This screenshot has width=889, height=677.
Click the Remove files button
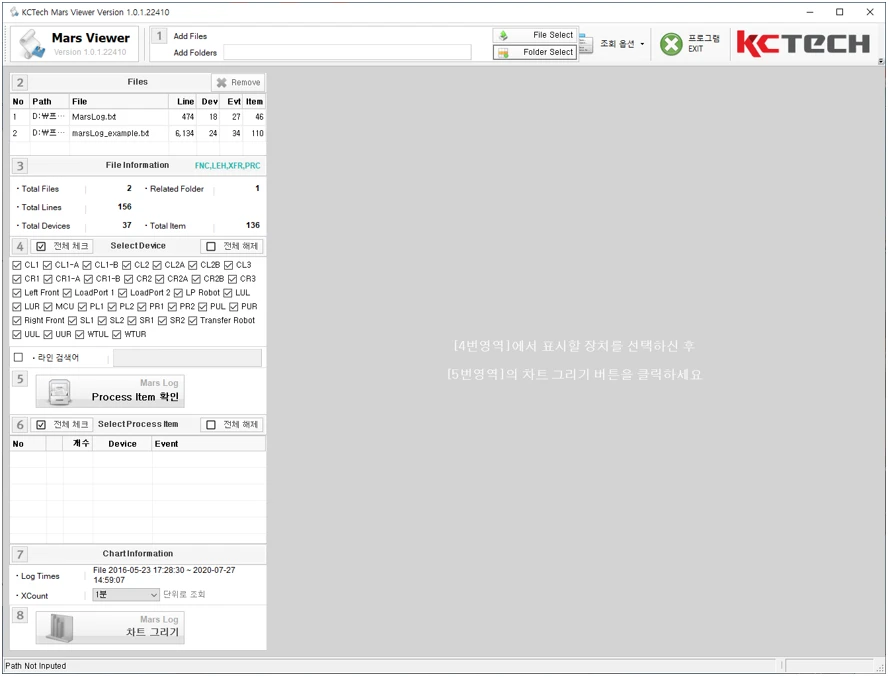[x=238, y=83]
